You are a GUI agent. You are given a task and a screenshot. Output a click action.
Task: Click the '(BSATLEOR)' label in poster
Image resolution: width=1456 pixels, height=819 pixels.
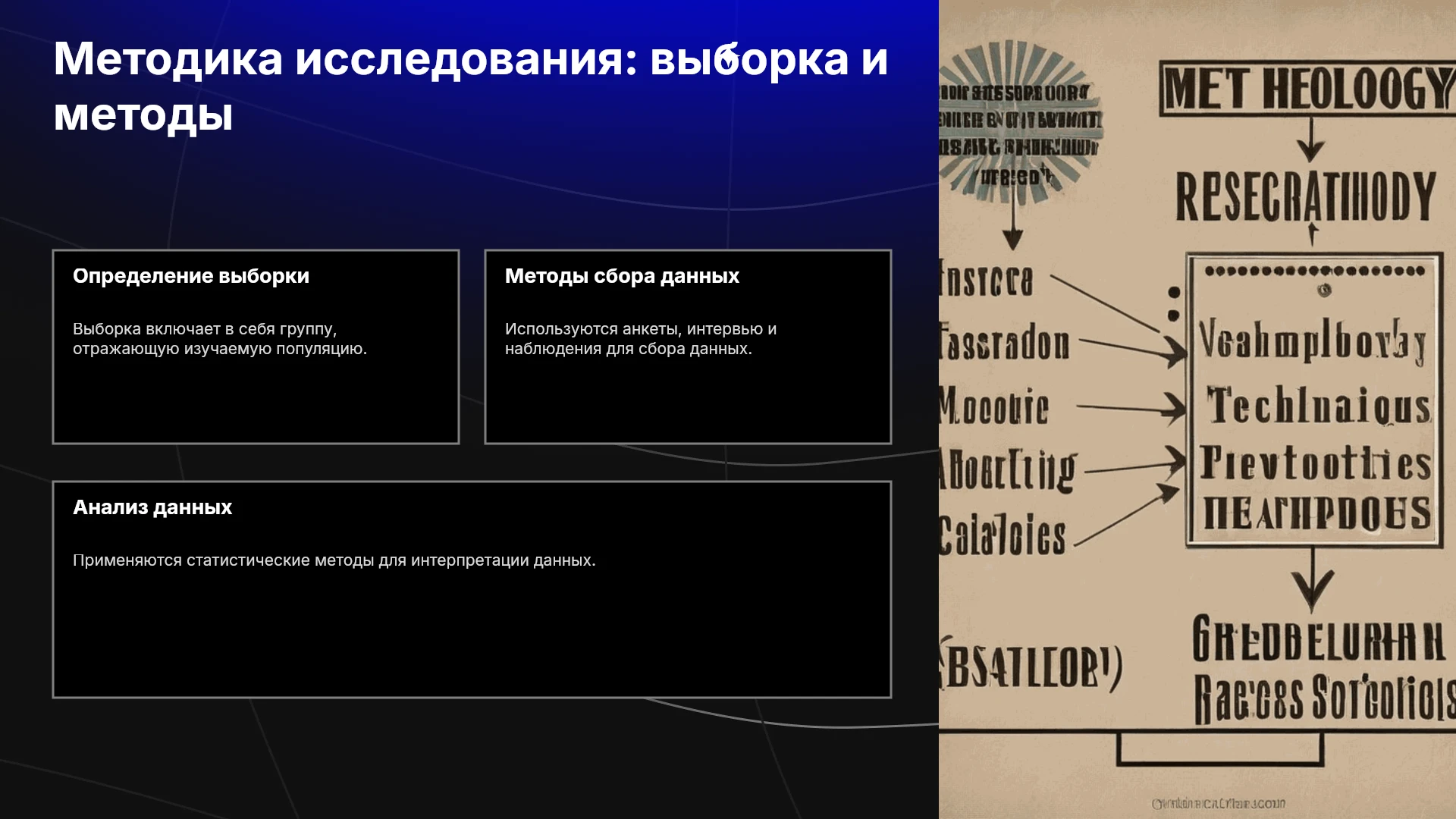pyautogui.click(x=1031, y=666)
